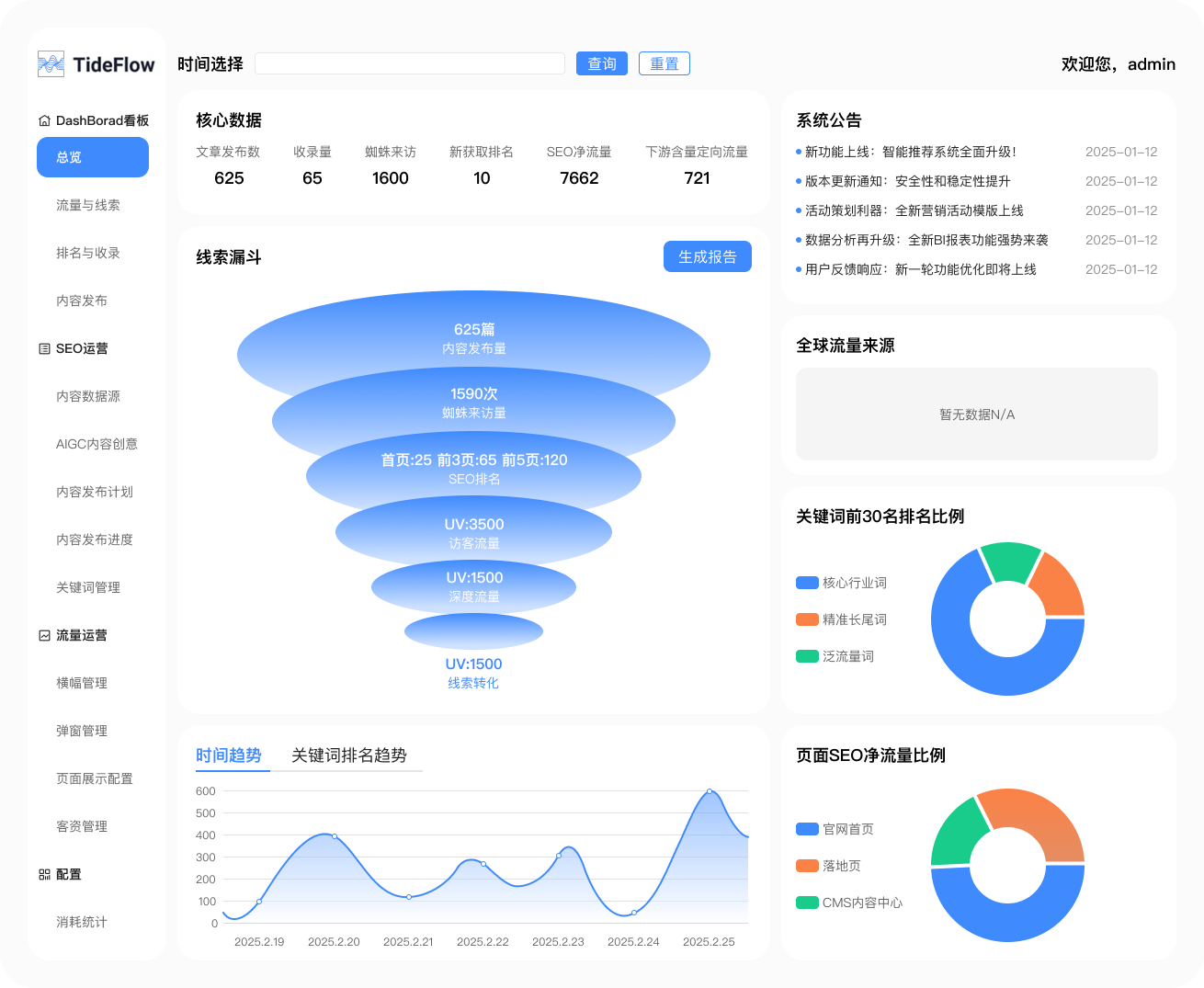Click the 暂无数据N/A placeholder panel

977,415
